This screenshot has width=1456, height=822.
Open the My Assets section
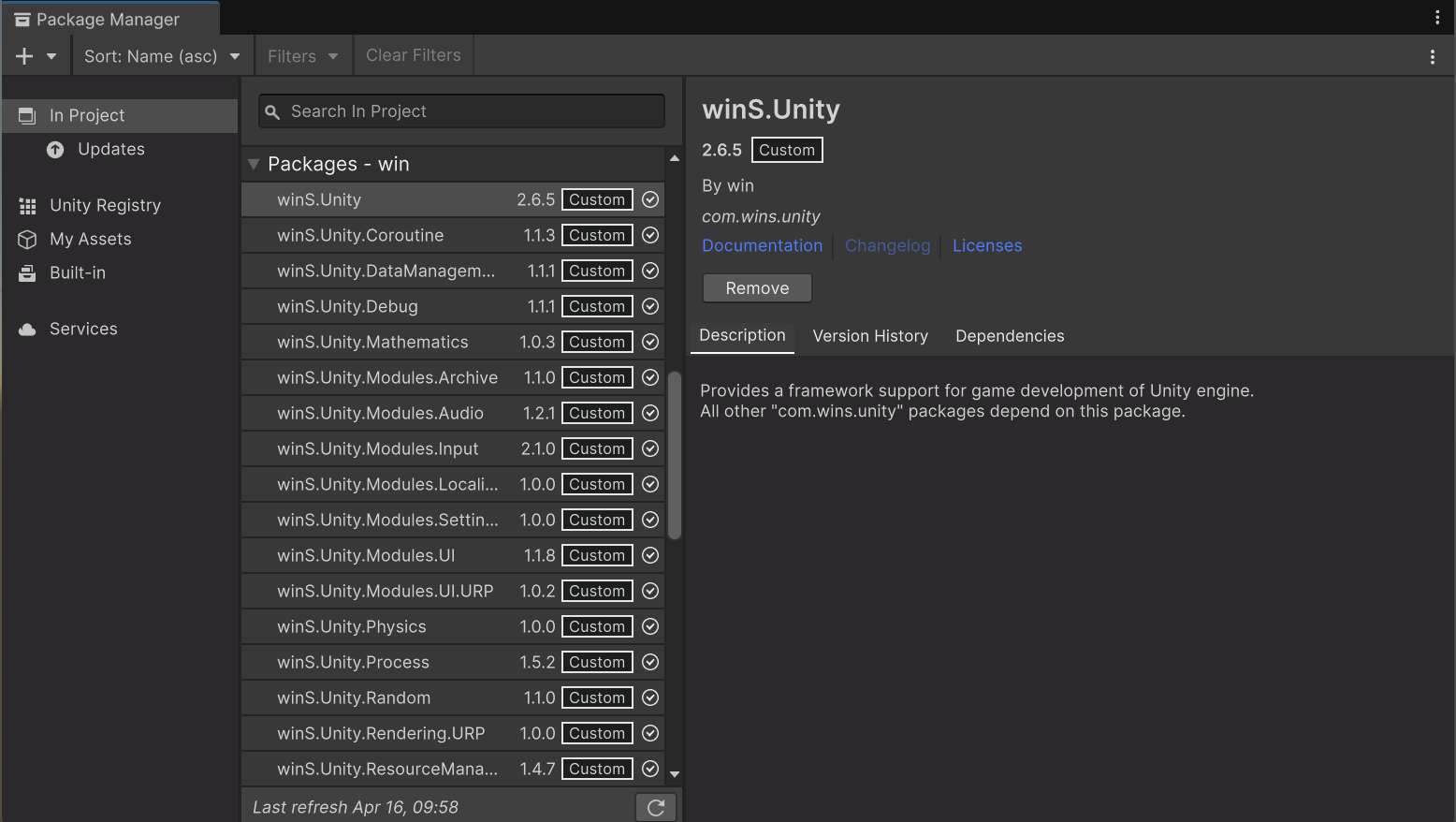coord(89,239)
